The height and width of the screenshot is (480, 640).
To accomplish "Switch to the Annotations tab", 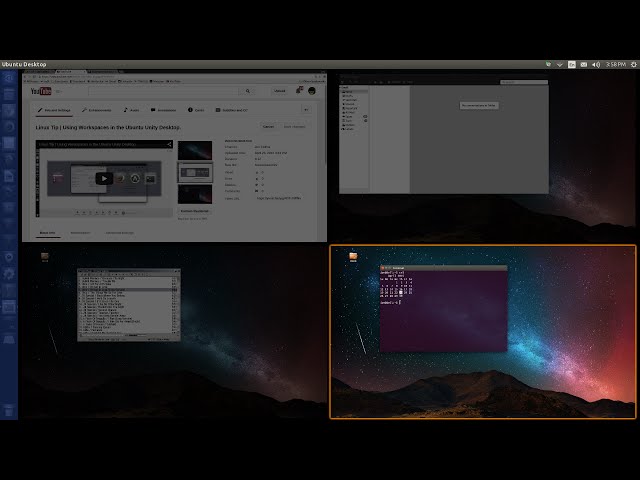I will [163, 110].
